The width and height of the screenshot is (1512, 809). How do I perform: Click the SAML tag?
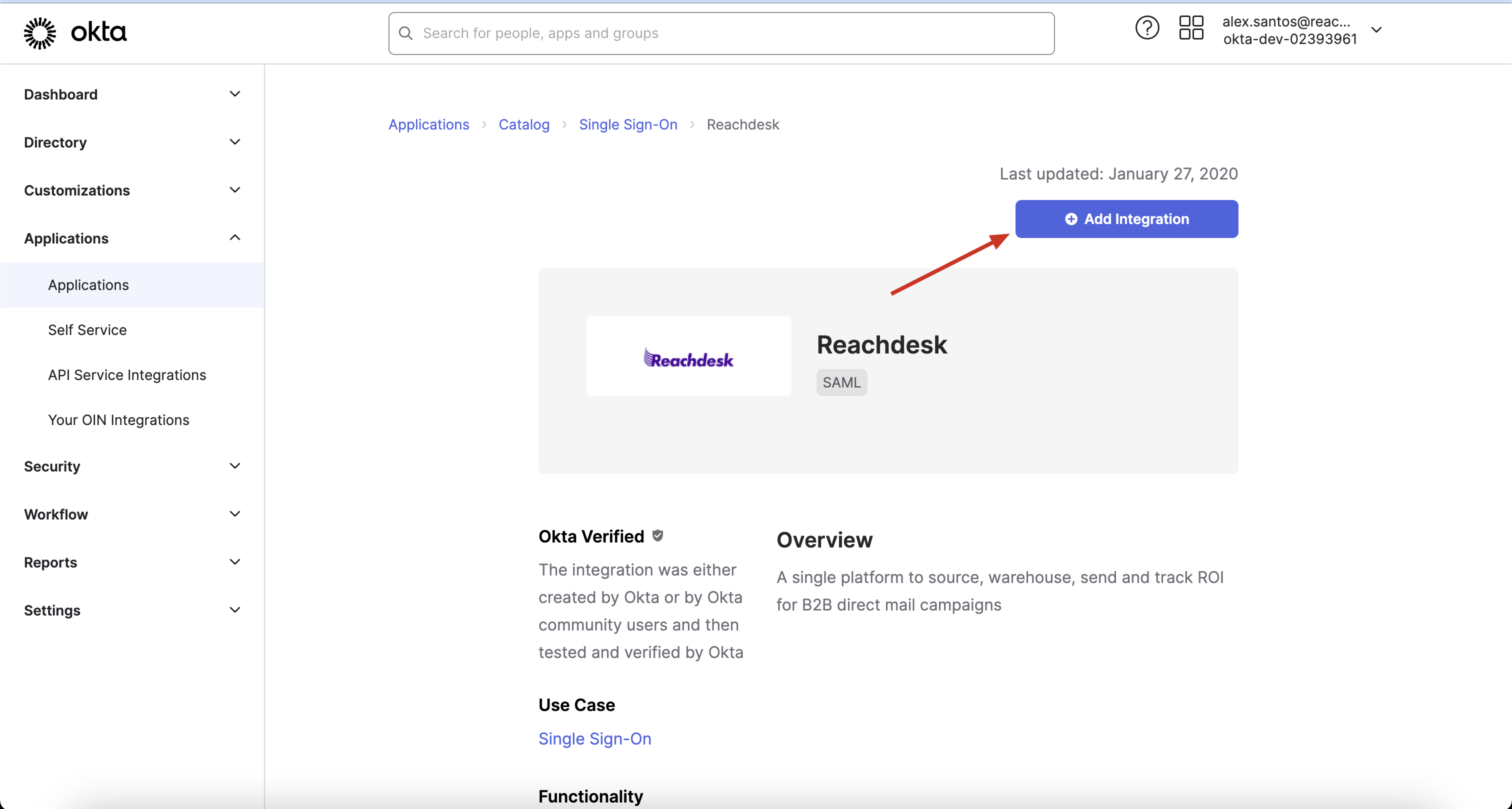point(841,382)
